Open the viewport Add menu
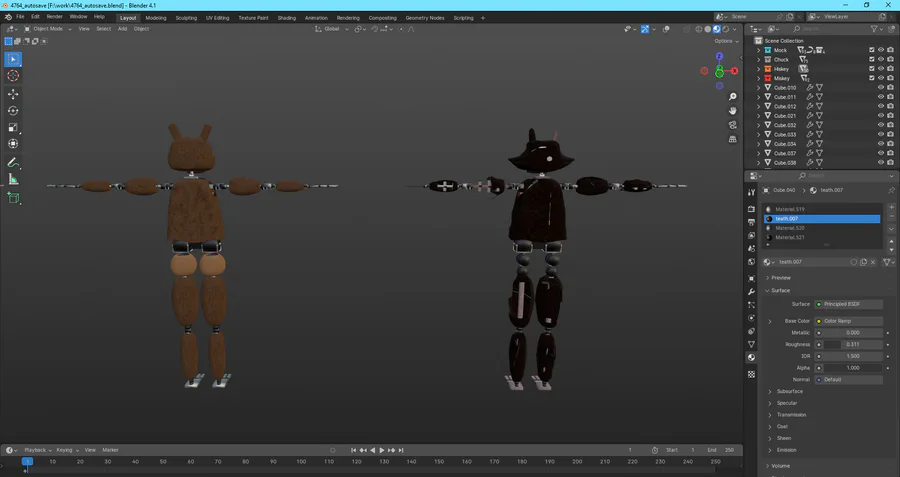 click(x=122, y=29)
